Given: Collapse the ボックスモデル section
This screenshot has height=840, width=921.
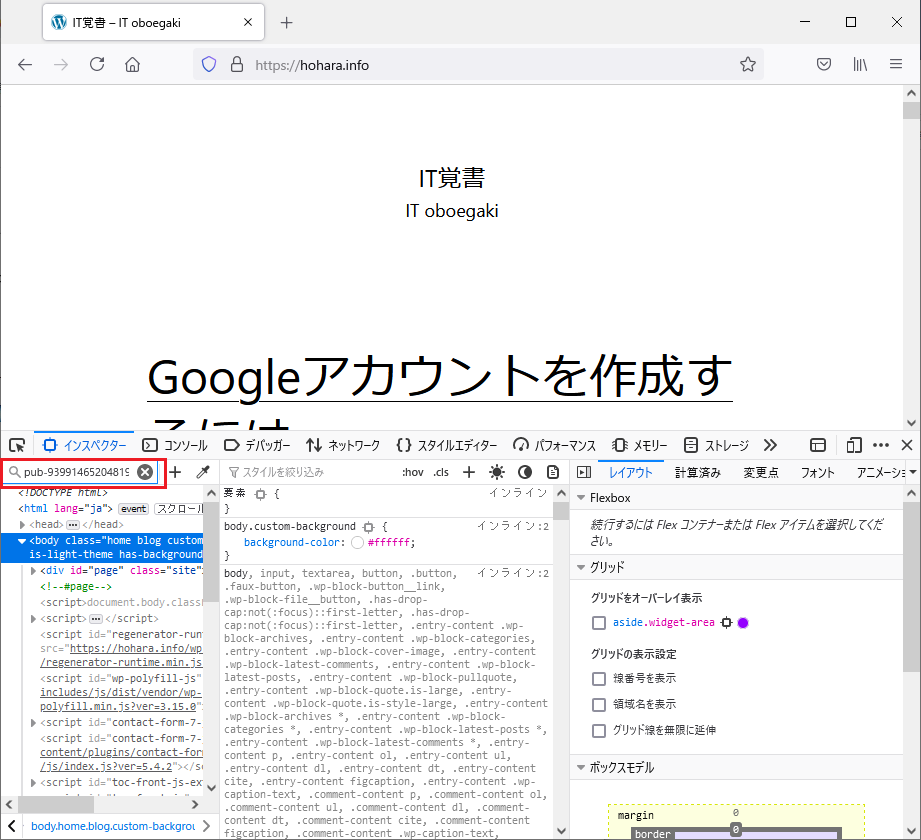Looking at the screenshot, I should pos(581,768).
